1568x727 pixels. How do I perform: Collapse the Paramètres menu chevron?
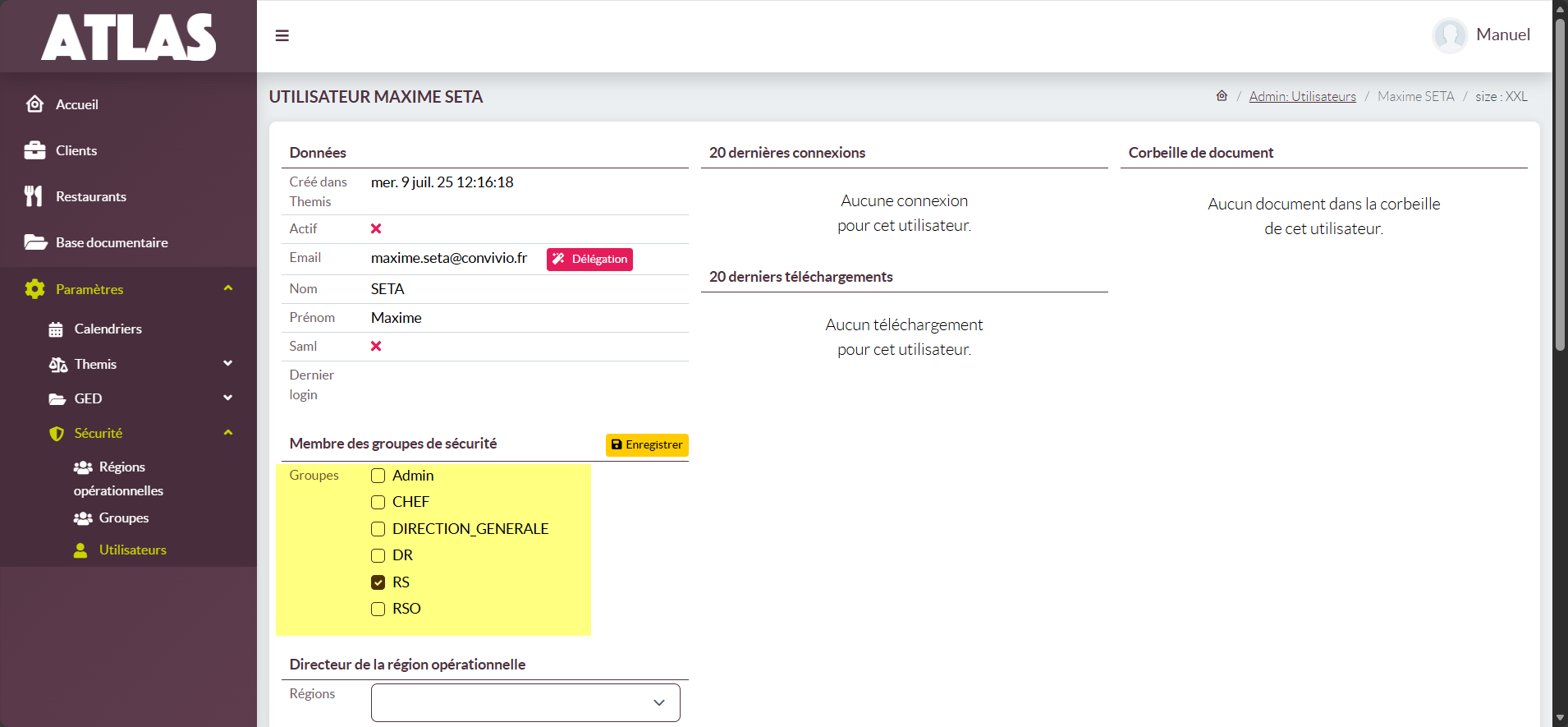pyautogui.click(x=228, y=288)
